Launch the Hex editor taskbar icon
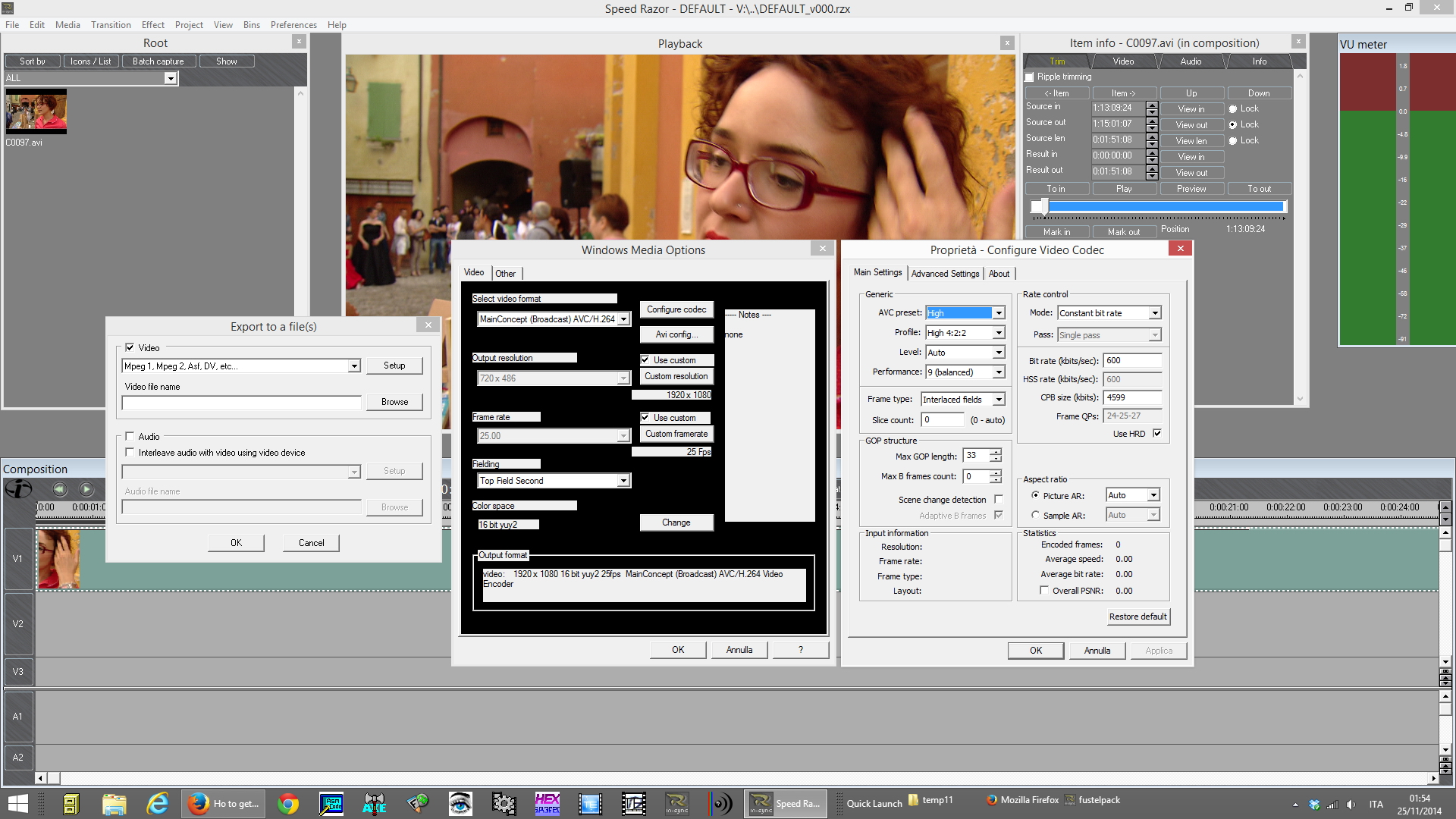 click(x=547, y=804)
